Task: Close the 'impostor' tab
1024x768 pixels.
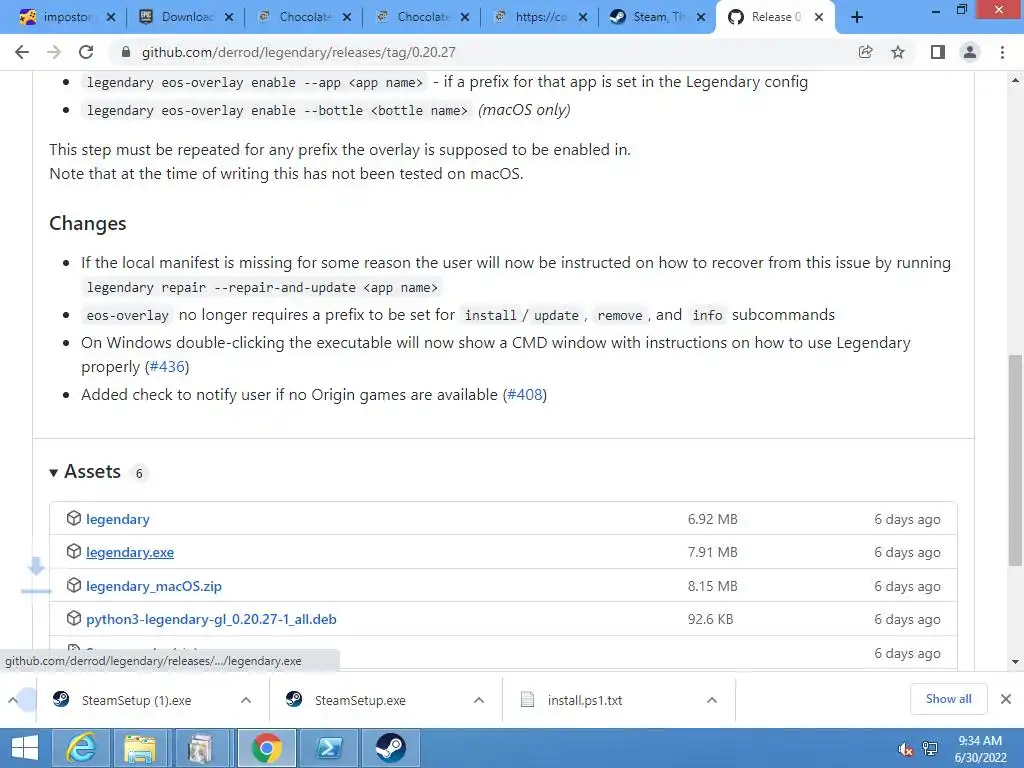Action: pyautogui.click(x=111, y=18)
